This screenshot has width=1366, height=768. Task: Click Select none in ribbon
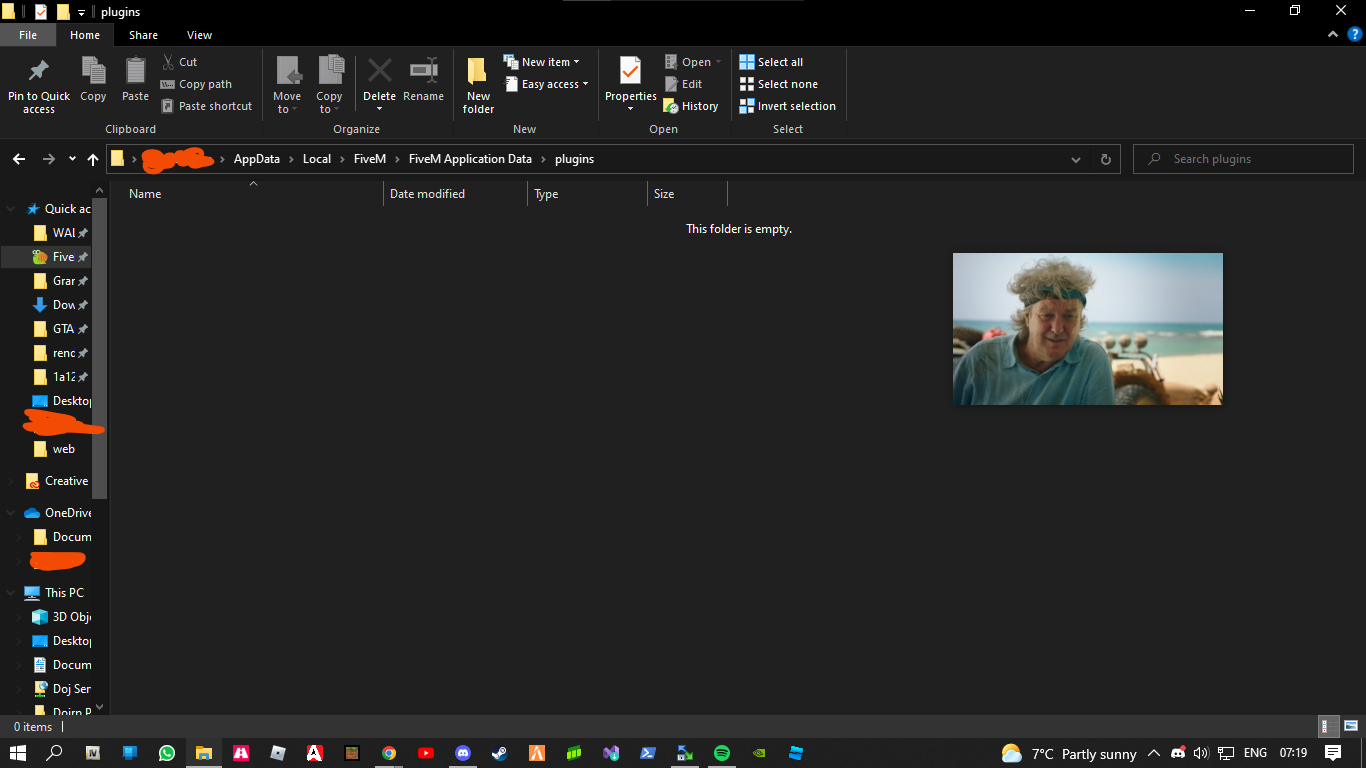coord(778,84)
